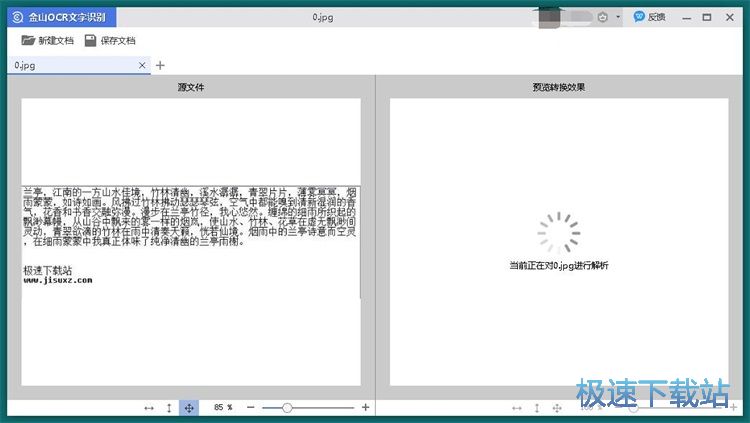The width and height of the screenshot is (750, 423).
Task: Click the source document image
Action: tap(191, 242)
